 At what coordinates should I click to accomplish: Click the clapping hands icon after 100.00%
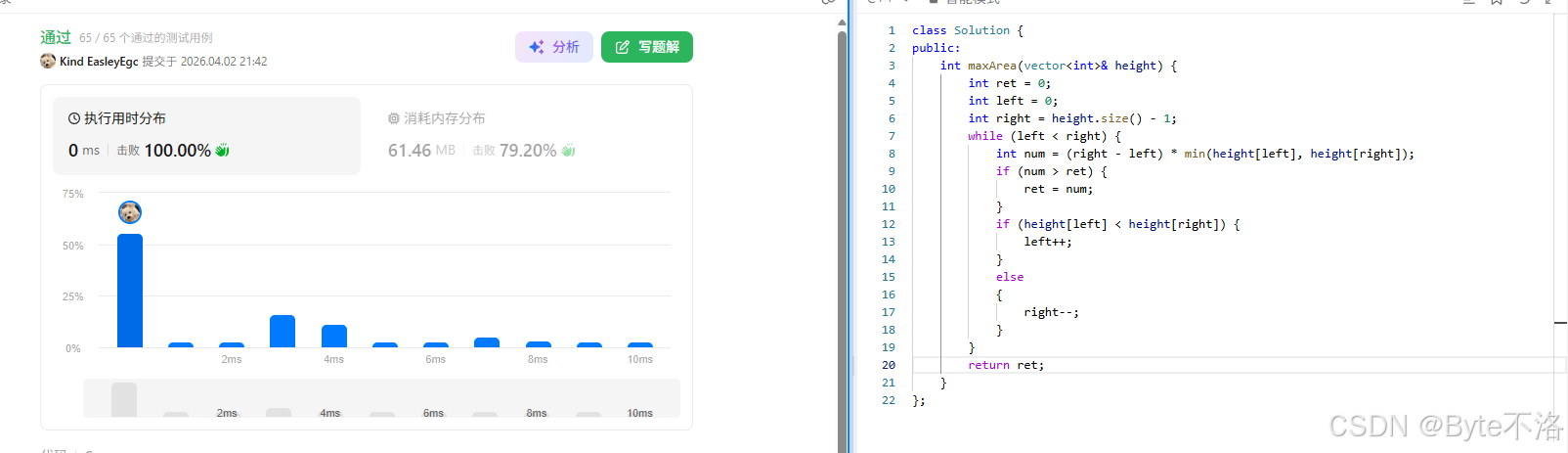tap(222, 150)
